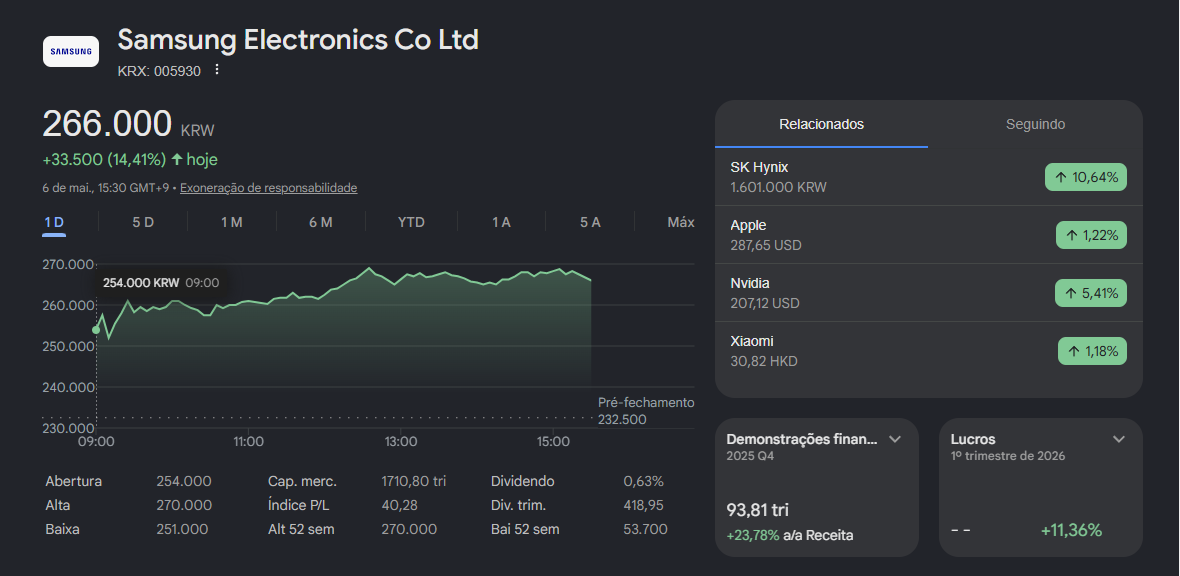Click the Baixa value 251.000
The height and width of the screenshot is (576, 1180).
(x=182, y=529)
